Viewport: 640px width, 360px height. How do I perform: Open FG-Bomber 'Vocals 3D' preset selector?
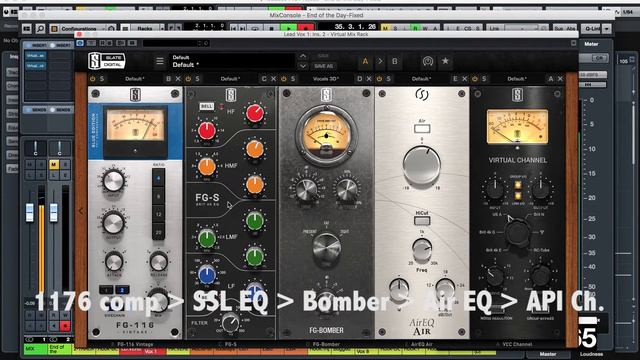(326, 79)
